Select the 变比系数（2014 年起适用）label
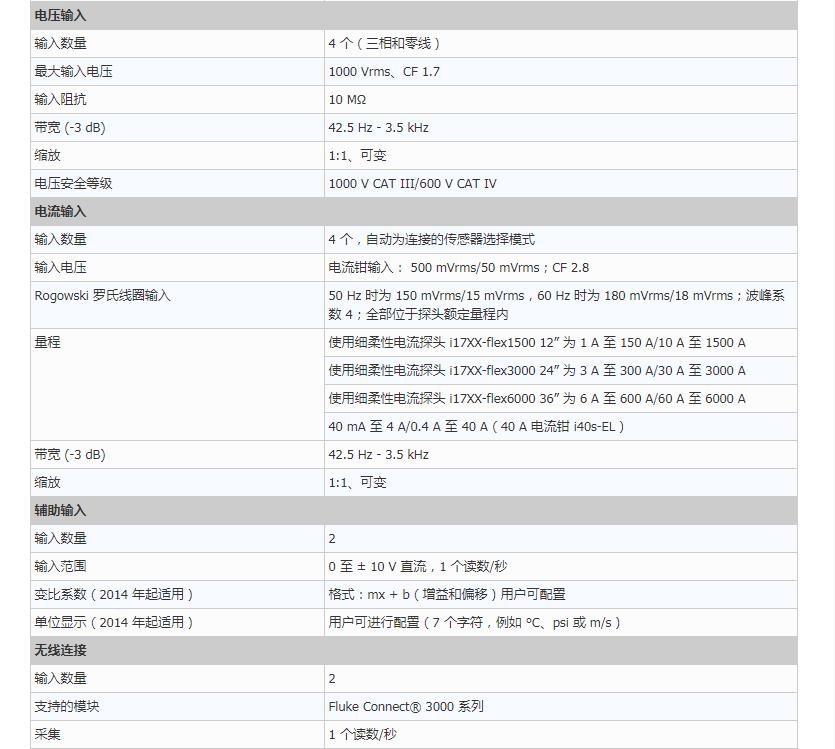 click(x=114, y=595)
